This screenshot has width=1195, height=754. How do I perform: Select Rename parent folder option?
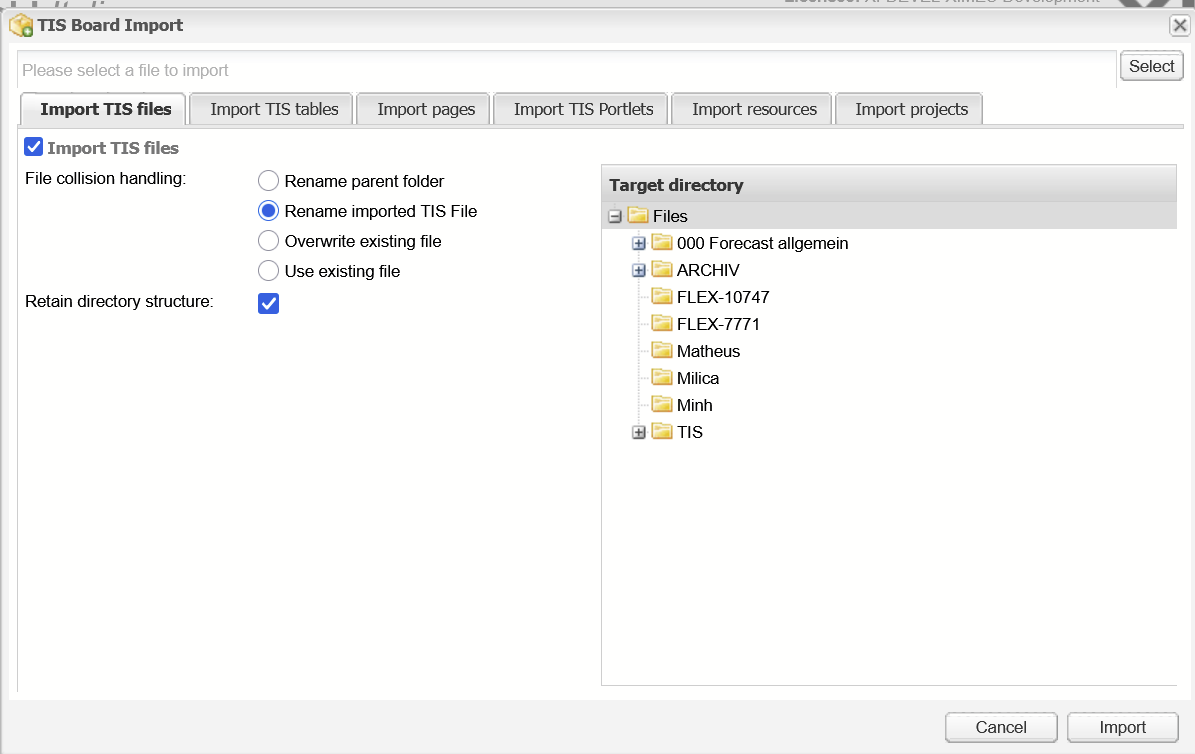(x=268, y=181)
